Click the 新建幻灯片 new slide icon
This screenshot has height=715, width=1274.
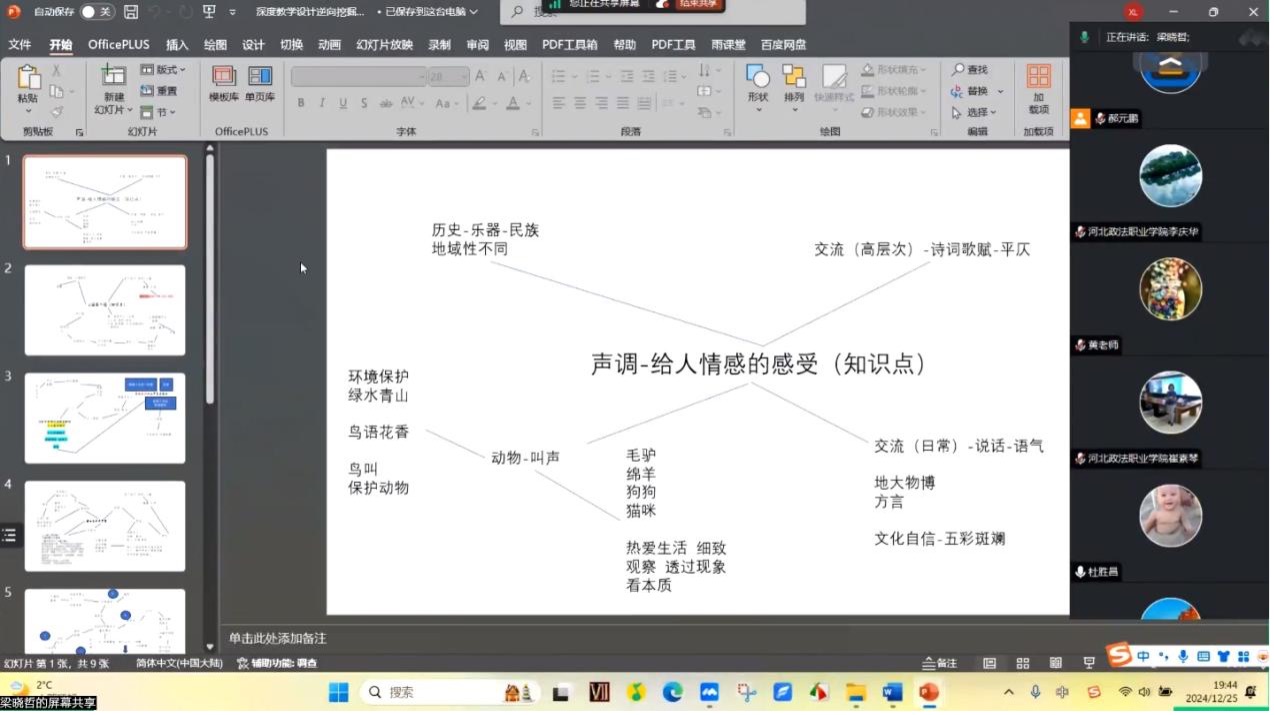[x=113, y=84]
